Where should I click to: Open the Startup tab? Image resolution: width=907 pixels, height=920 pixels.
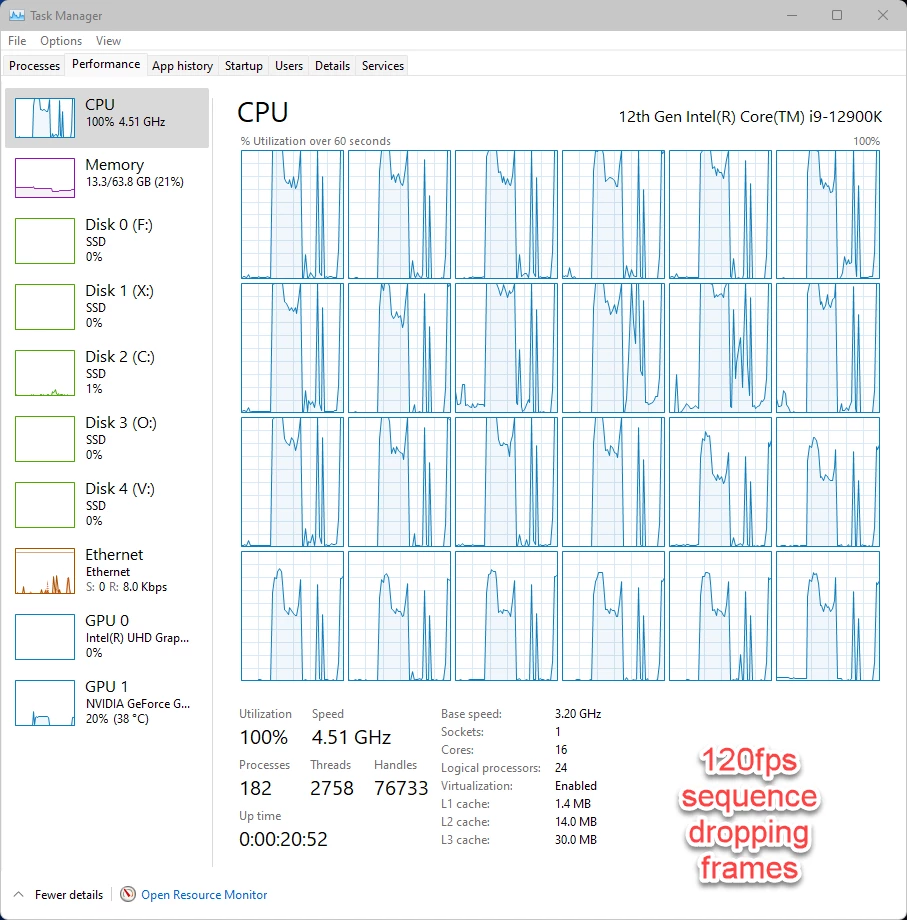tap(243, 66)
